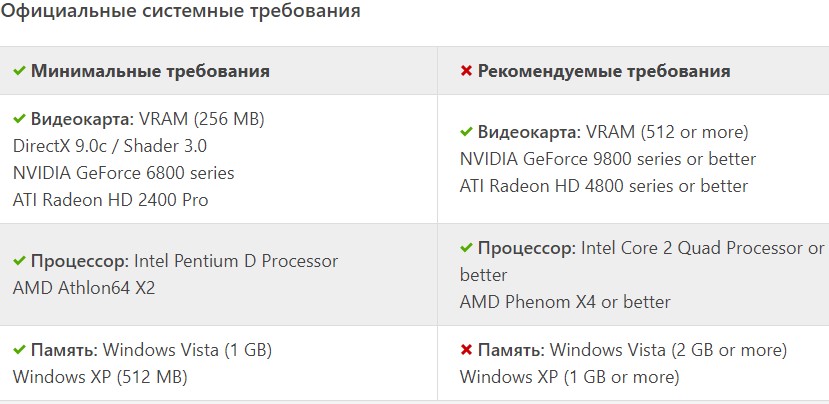Click the ATI Radeon HD 2400 Pro line
Image resolution: width=829 pixels, height=404 pixels.
point(110,200)
